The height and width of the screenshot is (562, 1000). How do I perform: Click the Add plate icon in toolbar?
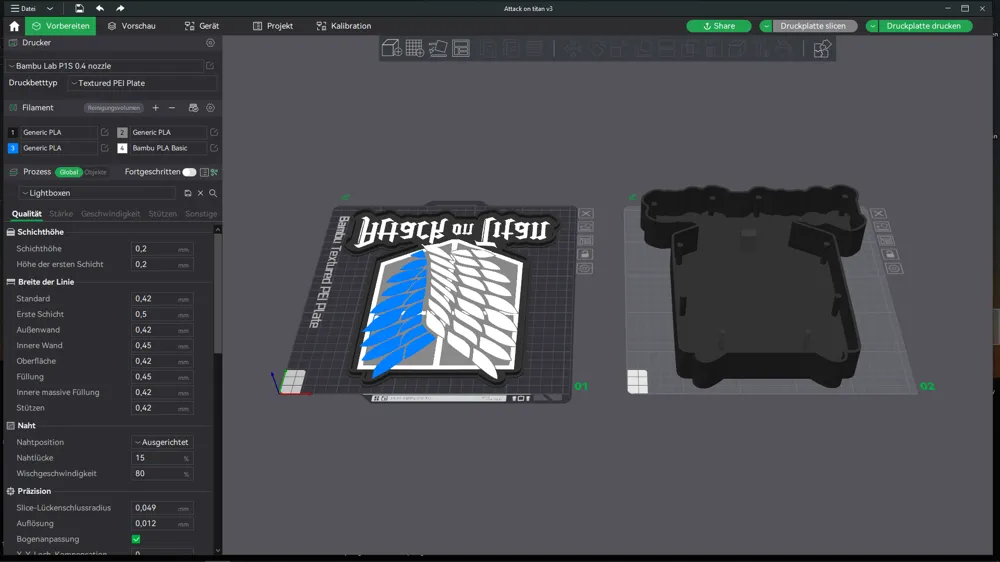414,48
